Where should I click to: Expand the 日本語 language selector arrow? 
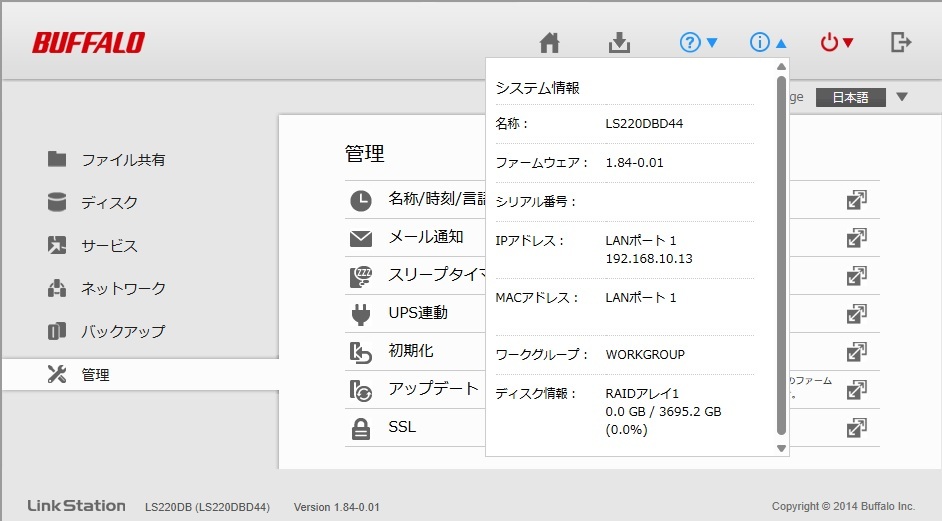(901, 97)
